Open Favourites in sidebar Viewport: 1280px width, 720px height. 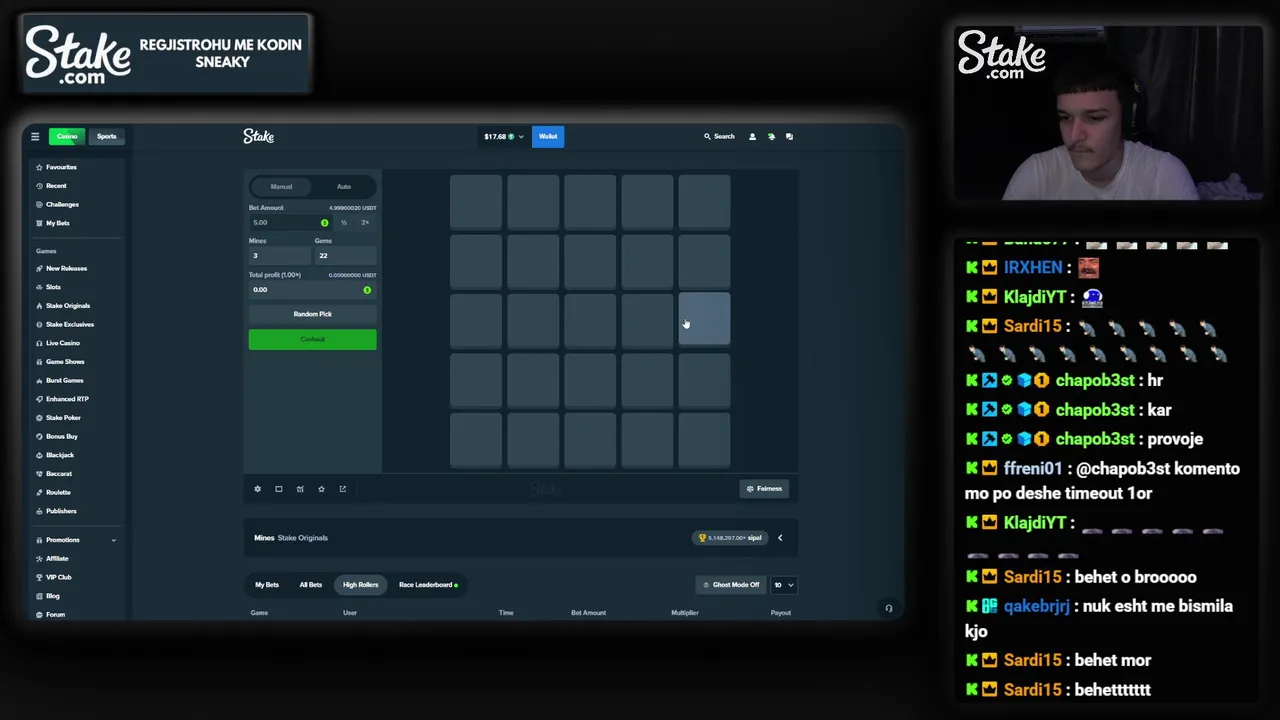[56, 167]
